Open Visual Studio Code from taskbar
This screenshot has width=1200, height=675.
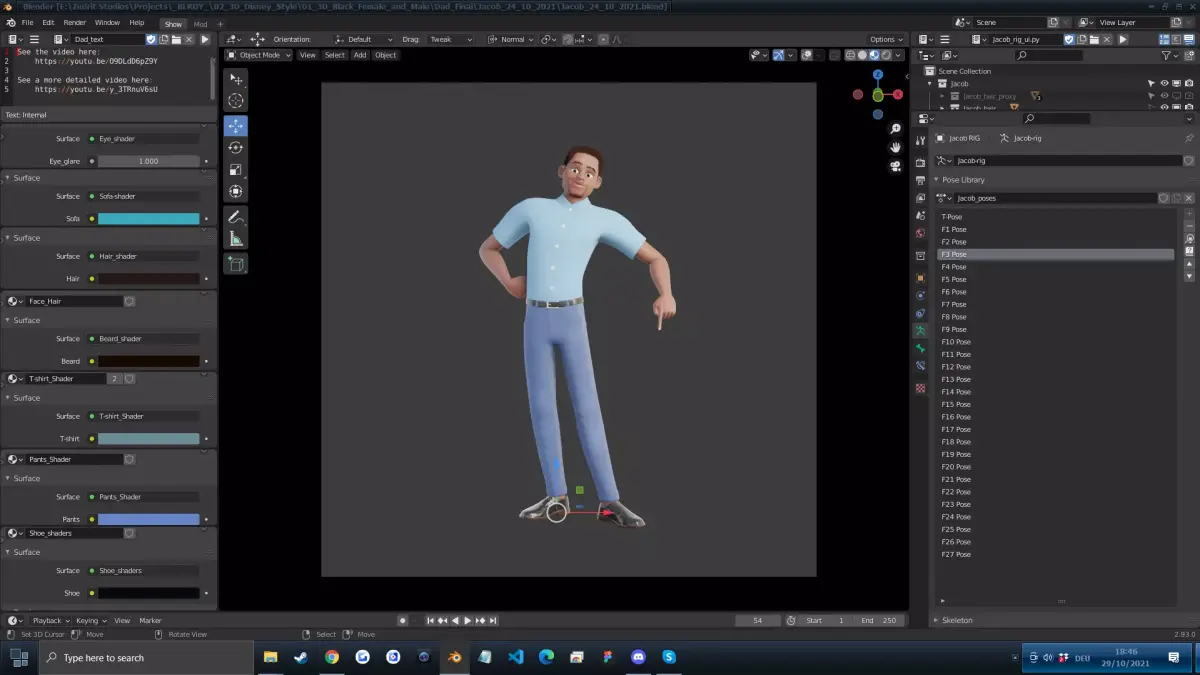coord(516,657)
